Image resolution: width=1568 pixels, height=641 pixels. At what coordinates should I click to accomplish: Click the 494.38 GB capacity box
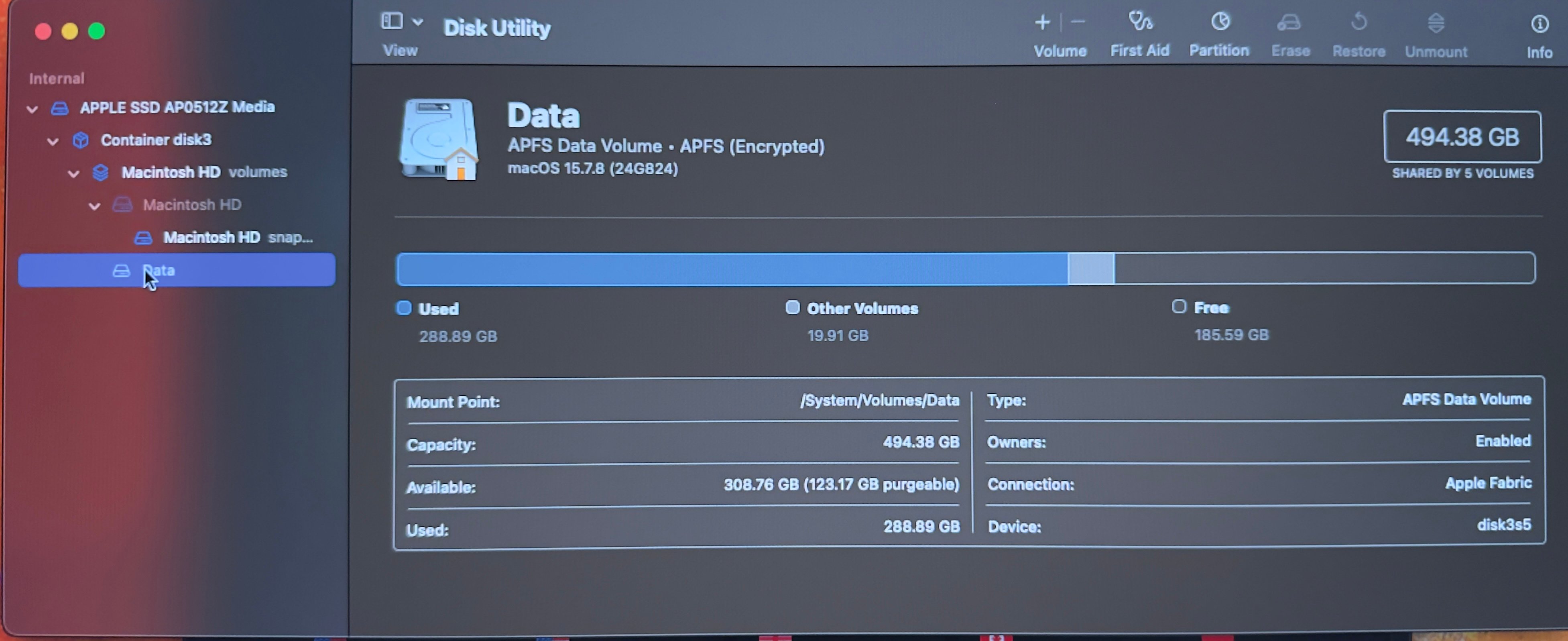[1462, 137]
